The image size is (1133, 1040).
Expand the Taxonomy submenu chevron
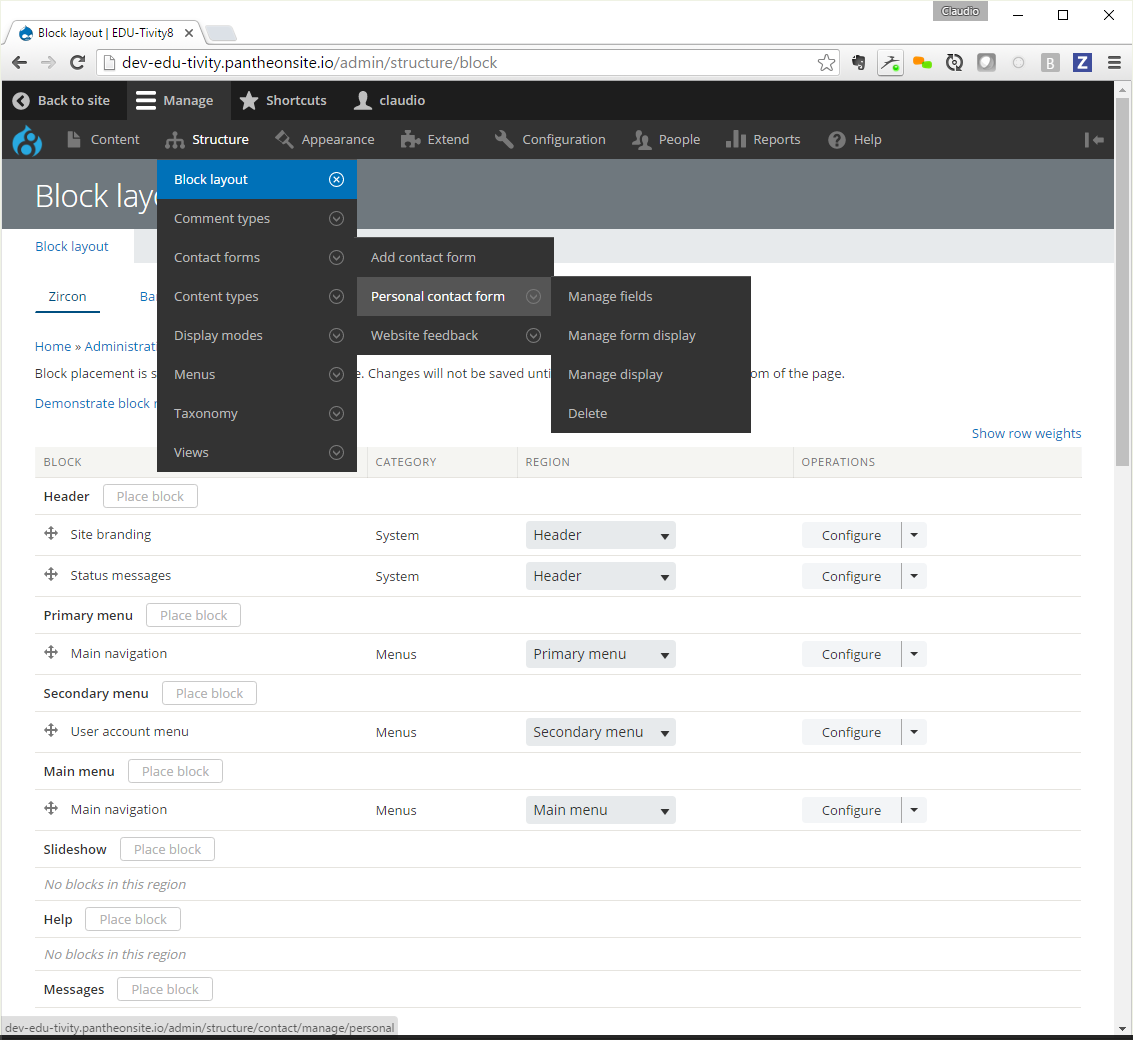[x=336, y=413]
